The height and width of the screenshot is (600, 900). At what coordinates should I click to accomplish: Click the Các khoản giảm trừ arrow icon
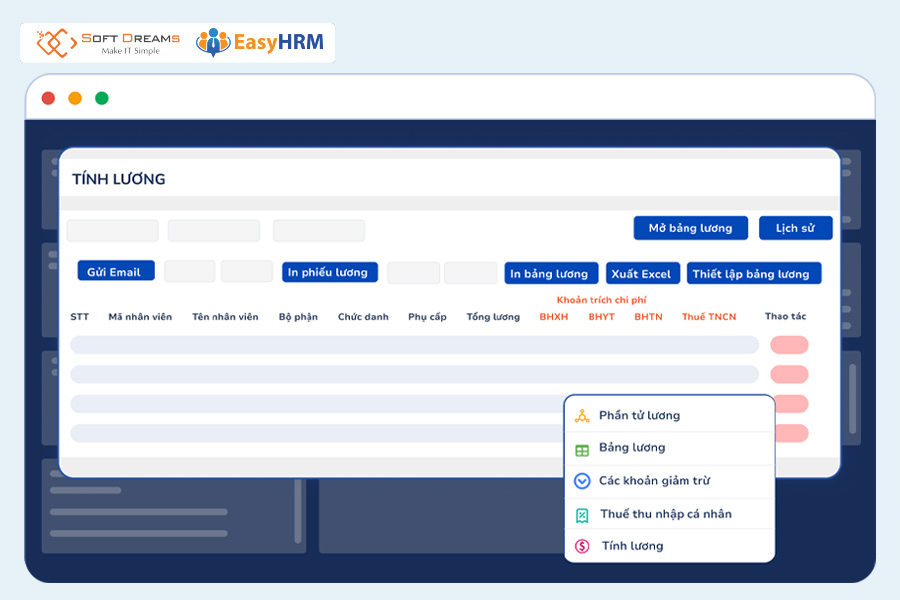coord(581,481)
